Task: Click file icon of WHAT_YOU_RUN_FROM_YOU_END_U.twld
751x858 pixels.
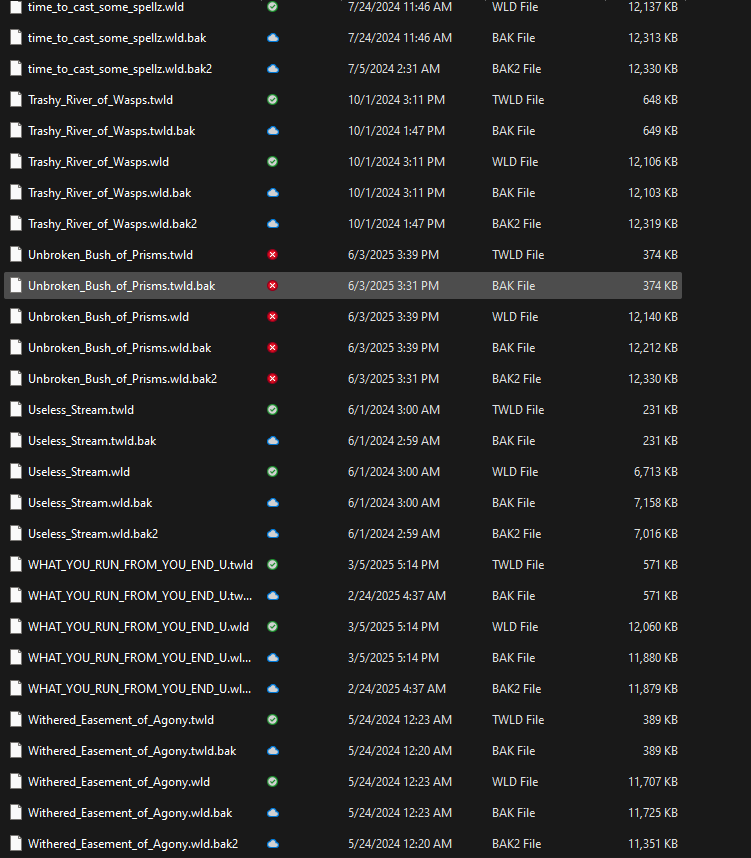Action: (15, 565)
